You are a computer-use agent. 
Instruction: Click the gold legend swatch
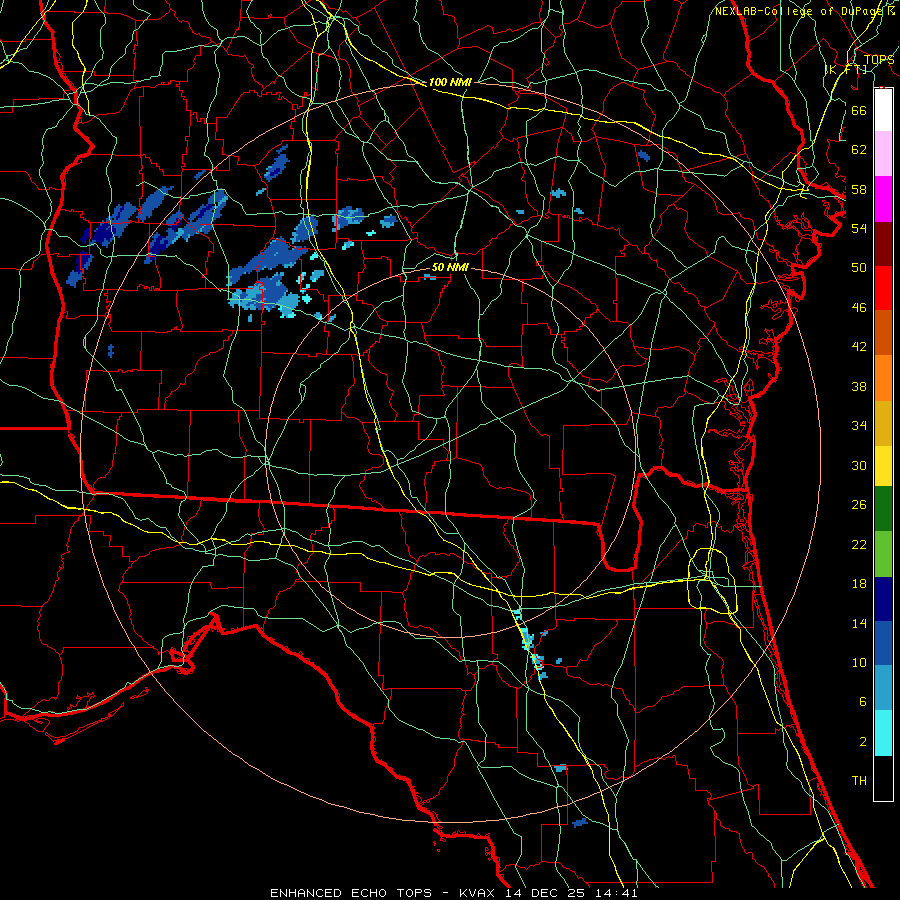(x=883, y=423)
